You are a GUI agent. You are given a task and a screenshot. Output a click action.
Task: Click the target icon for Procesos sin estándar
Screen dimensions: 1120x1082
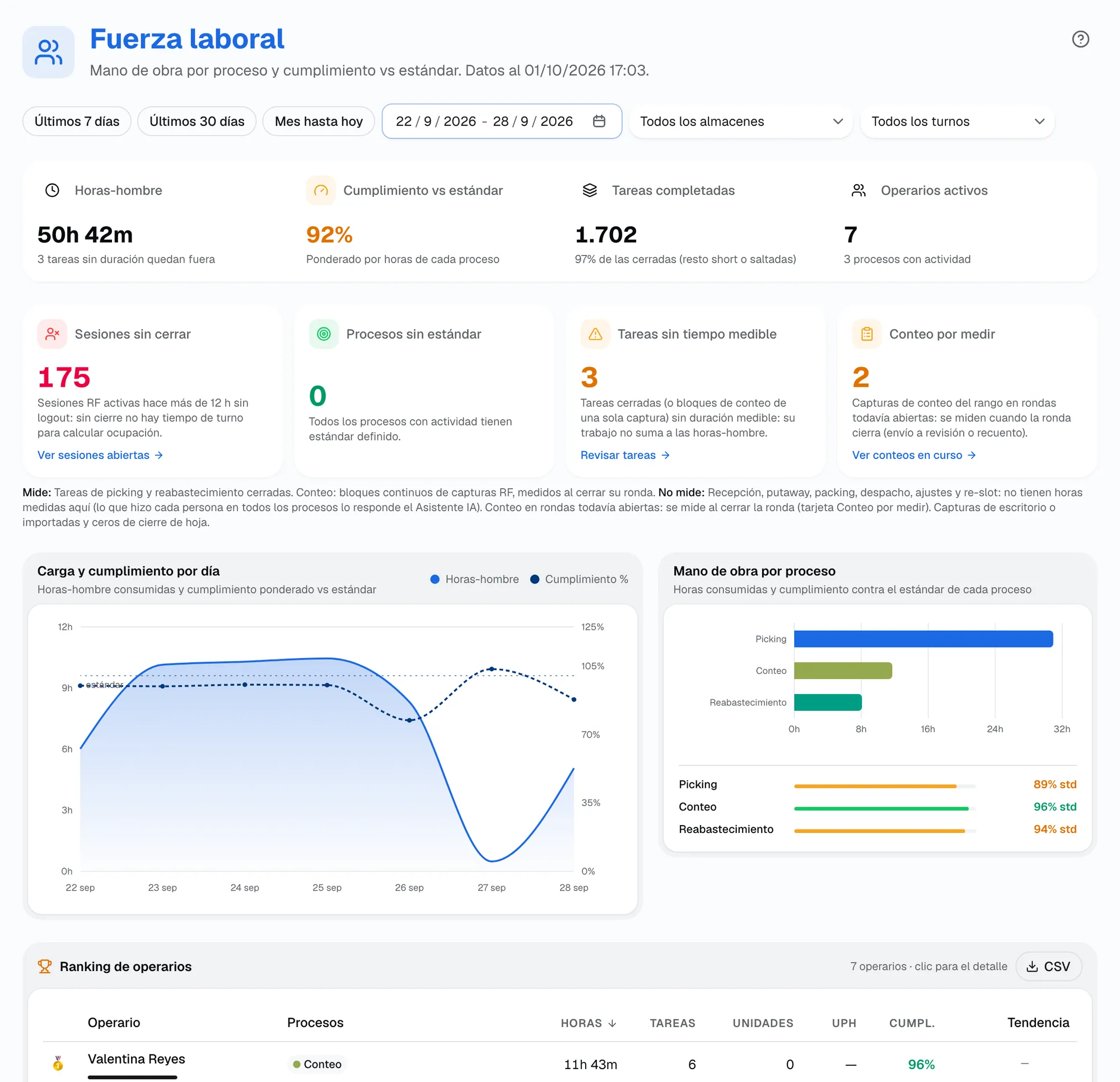click(324, 334)
